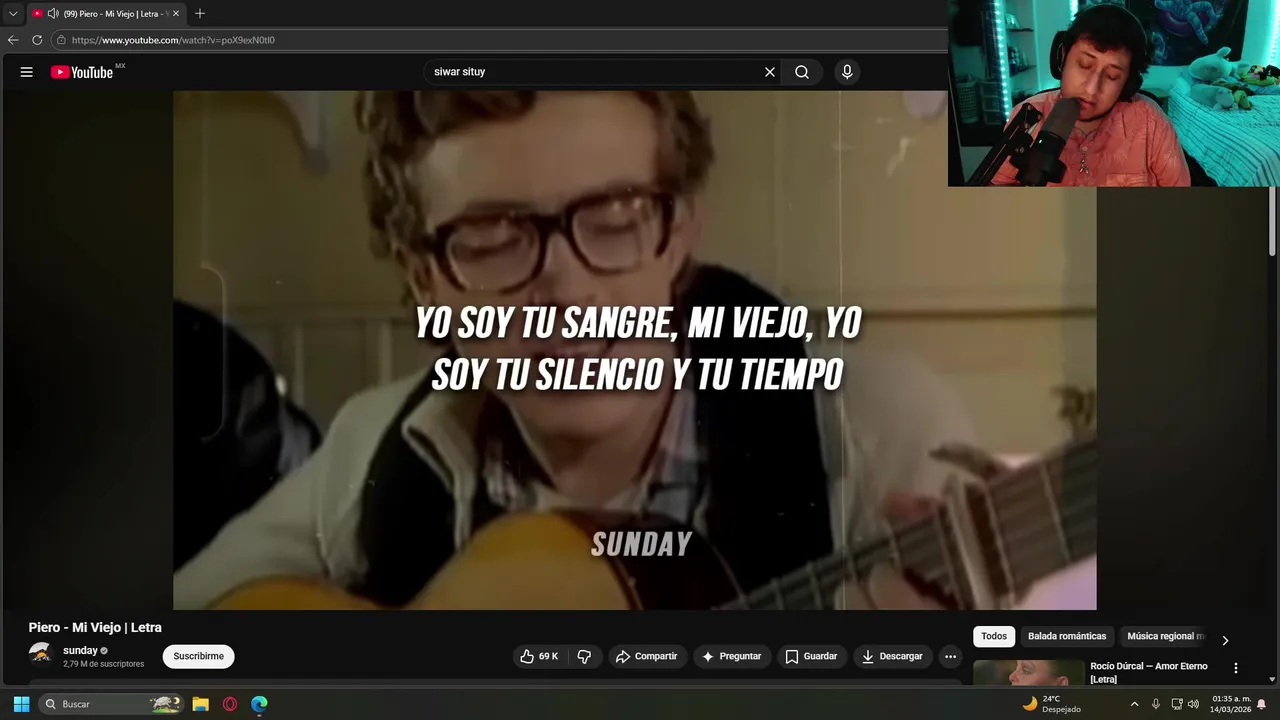This screenshot has width=1280, height=720.
Task: Click the page vertical scrollbar
Action: (x=1272, y=222)
